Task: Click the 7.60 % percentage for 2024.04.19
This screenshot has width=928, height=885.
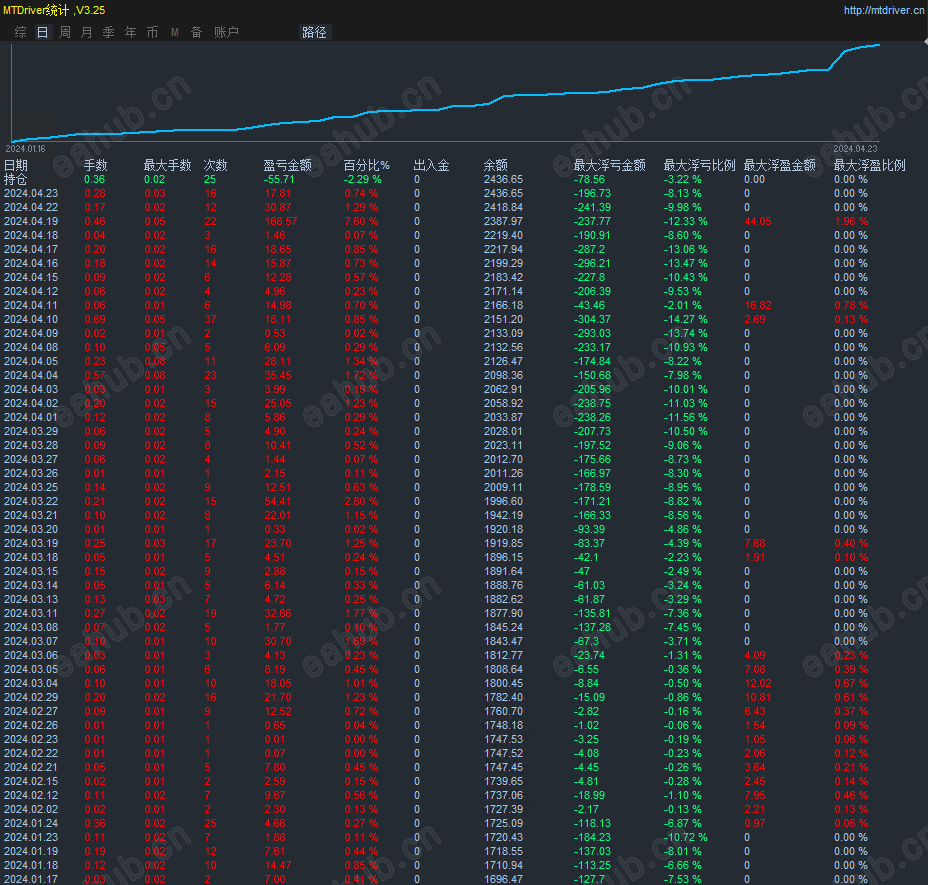Action: click(361, 221)
